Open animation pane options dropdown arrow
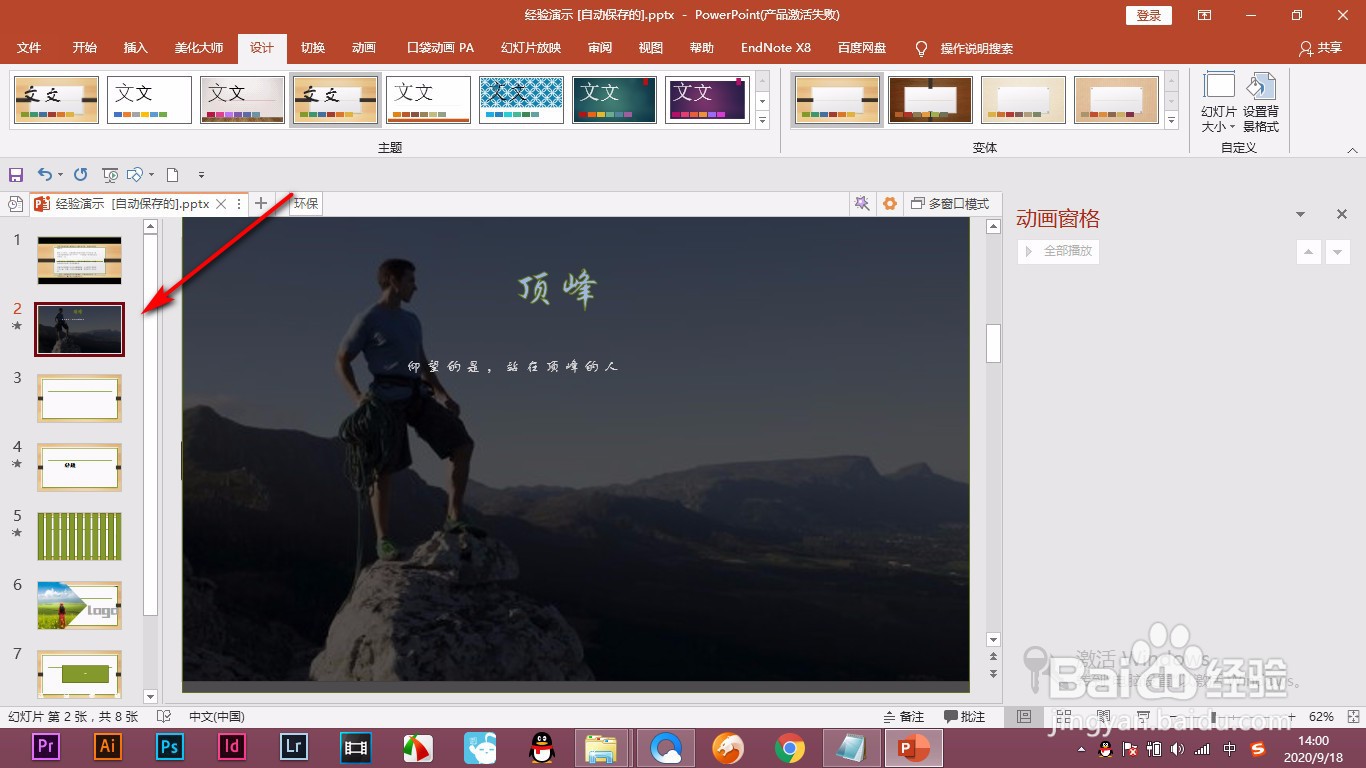The image size is (1366, 768). click(x=1301, y=214)
